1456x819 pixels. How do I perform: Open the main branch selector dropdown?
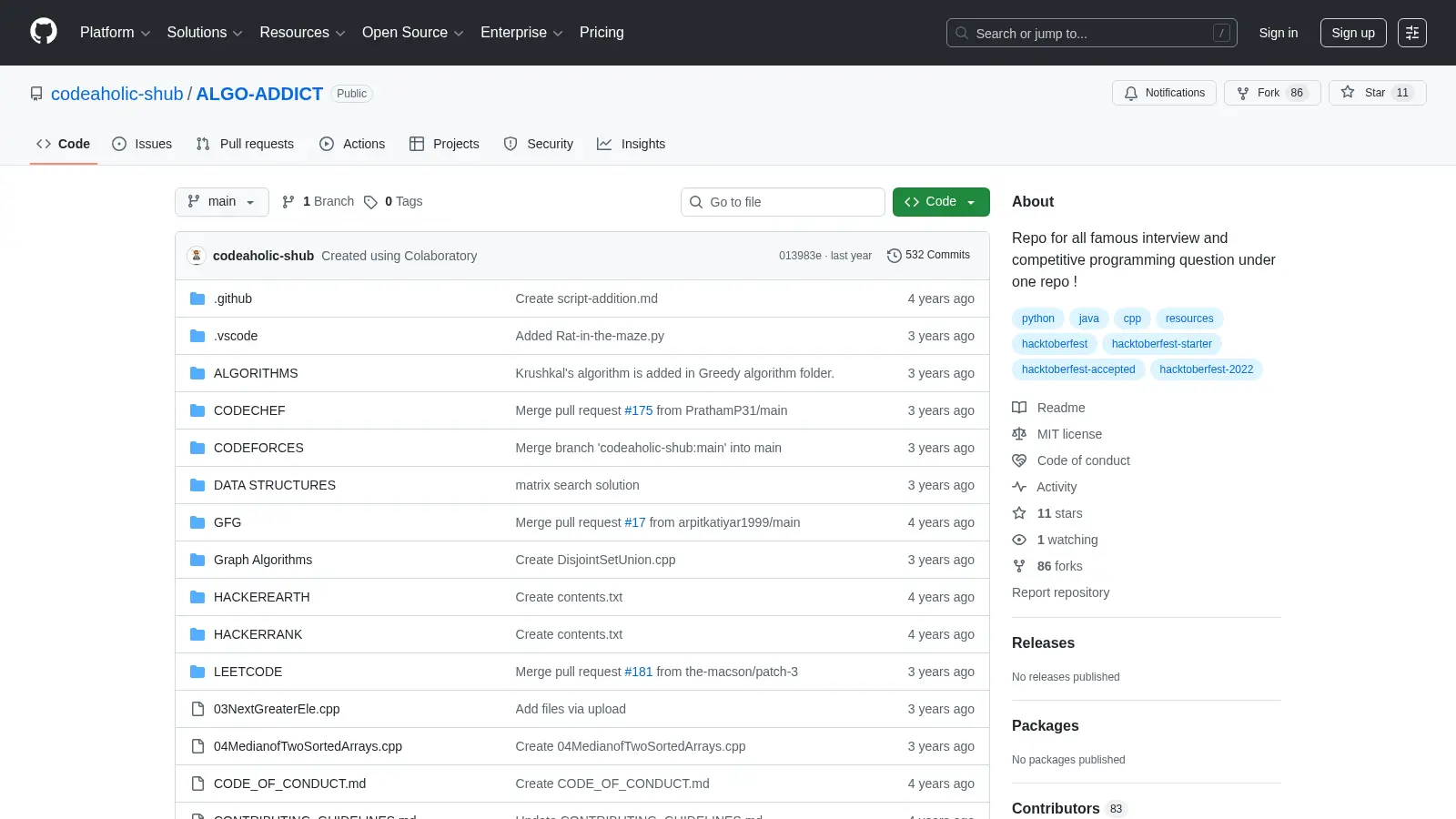222,202
